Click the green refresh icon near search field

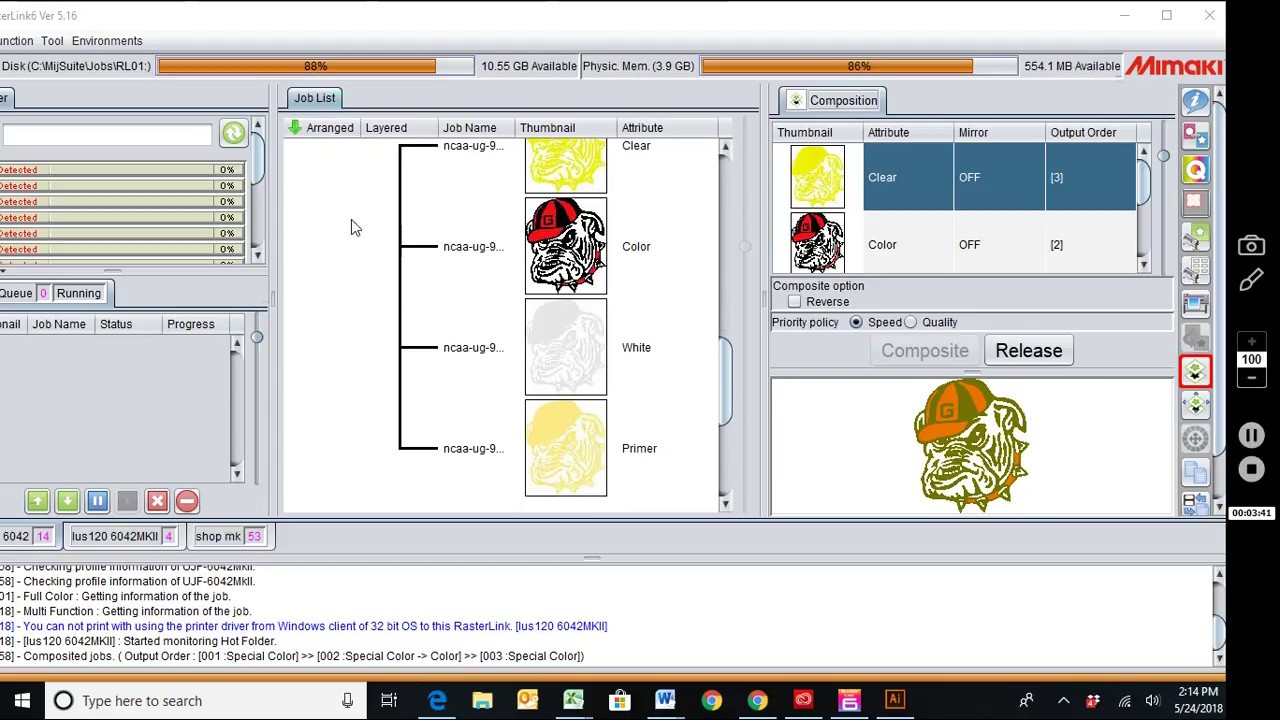pos(233,133)
